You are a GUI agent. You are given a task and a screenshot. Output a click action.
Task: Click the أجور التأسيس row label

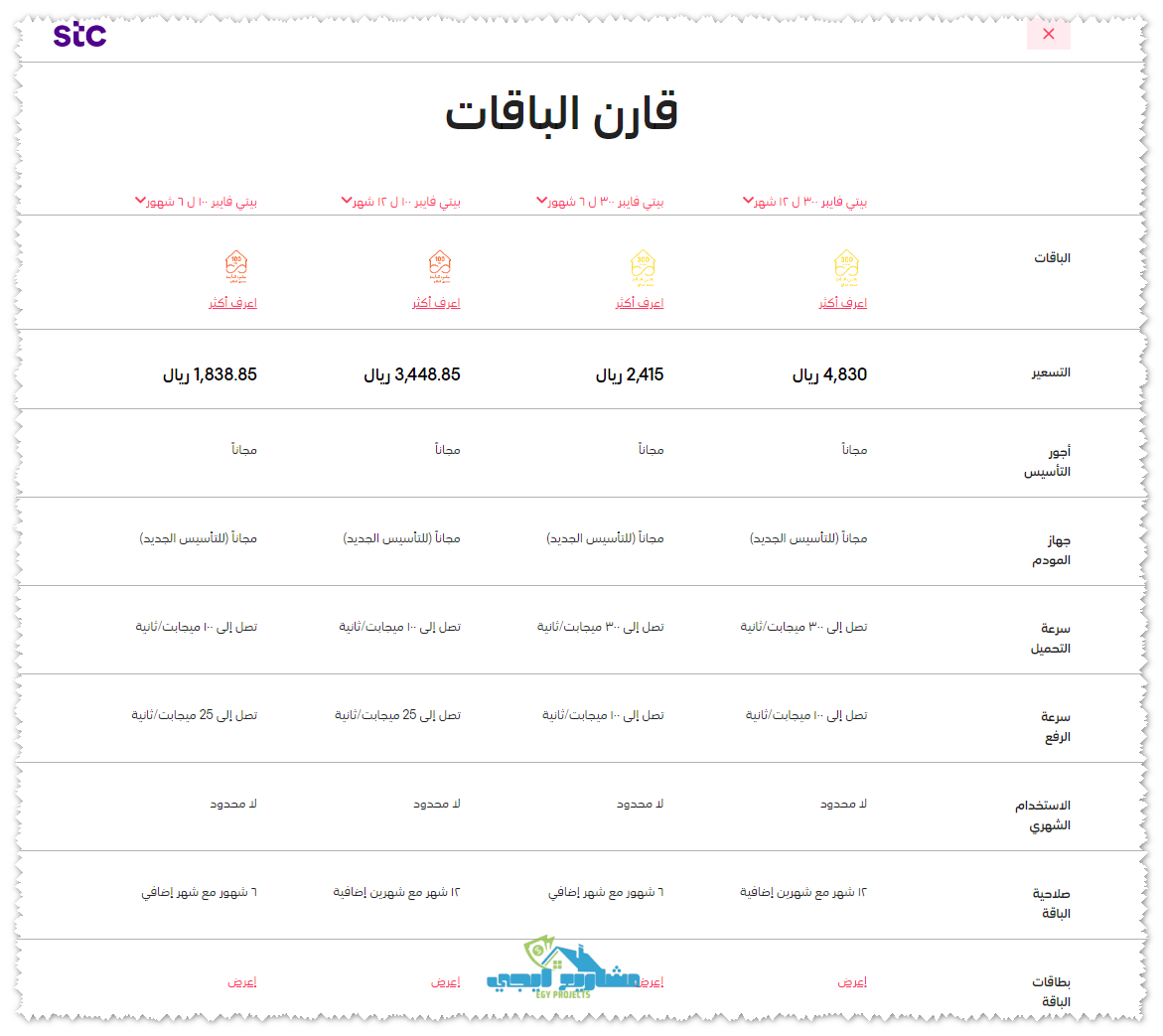[1047, 461]
